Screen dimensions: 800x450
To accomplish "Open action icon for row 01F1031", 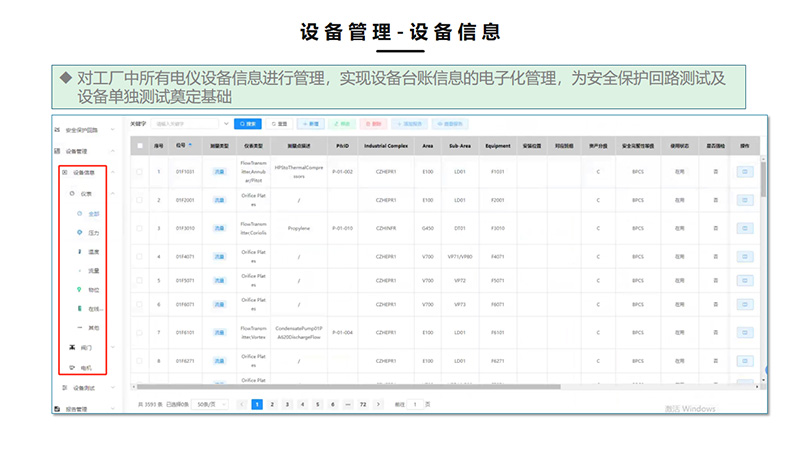I will [745, 172].
